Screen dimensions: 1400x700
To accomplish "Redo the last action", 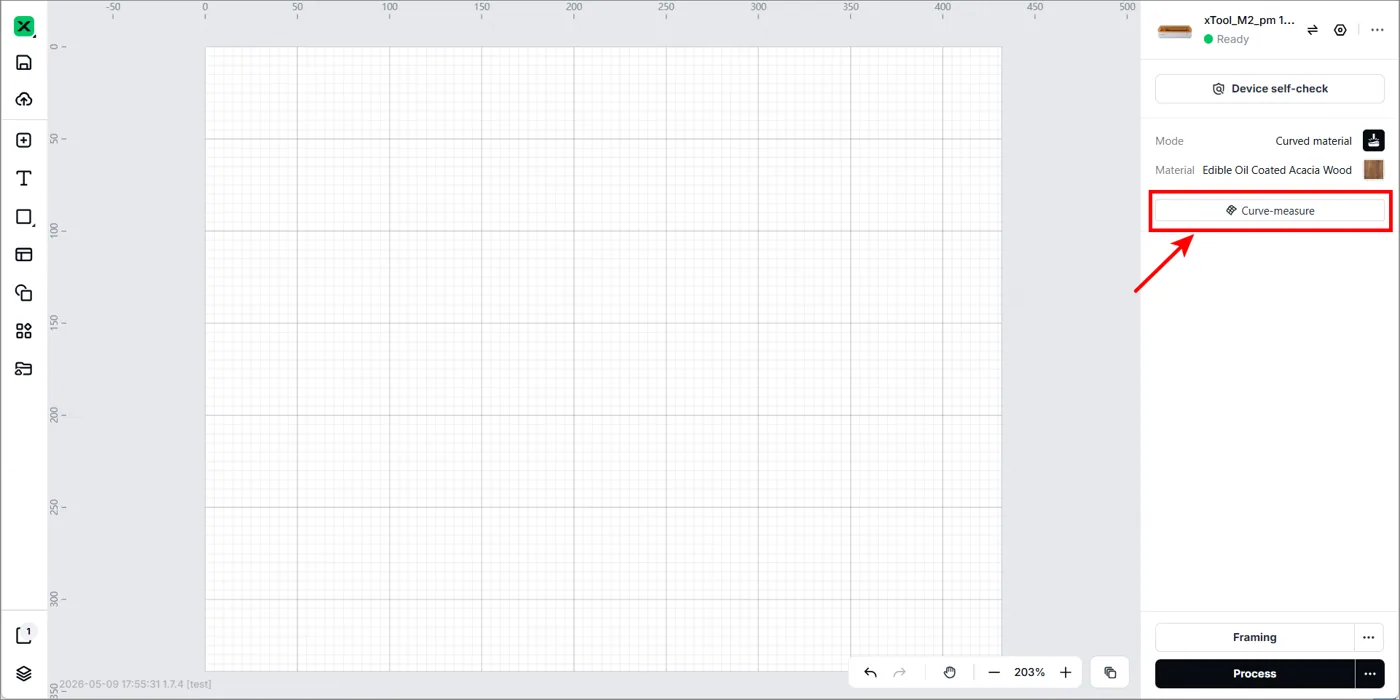I will [x=899, y=673].
